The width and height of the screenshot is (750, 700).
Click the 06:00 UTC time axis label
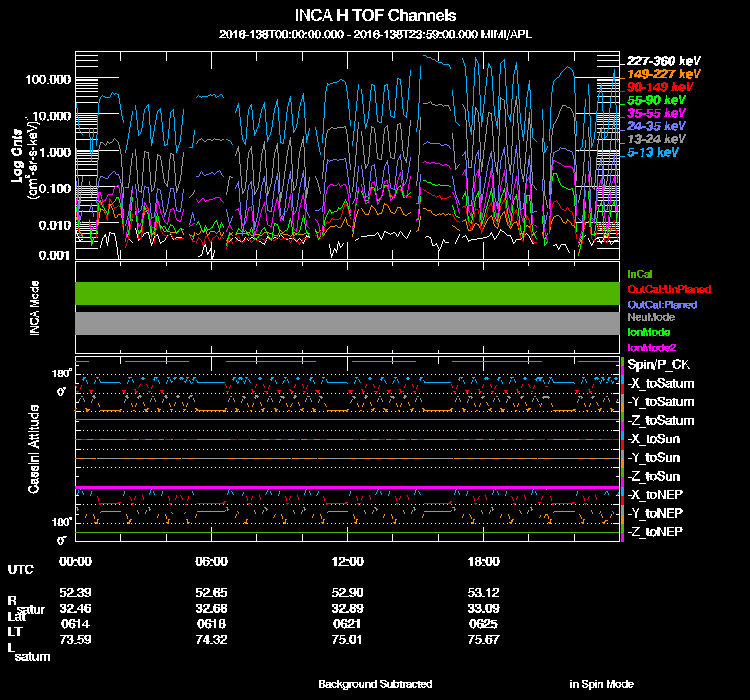click(x=212, y=561)
